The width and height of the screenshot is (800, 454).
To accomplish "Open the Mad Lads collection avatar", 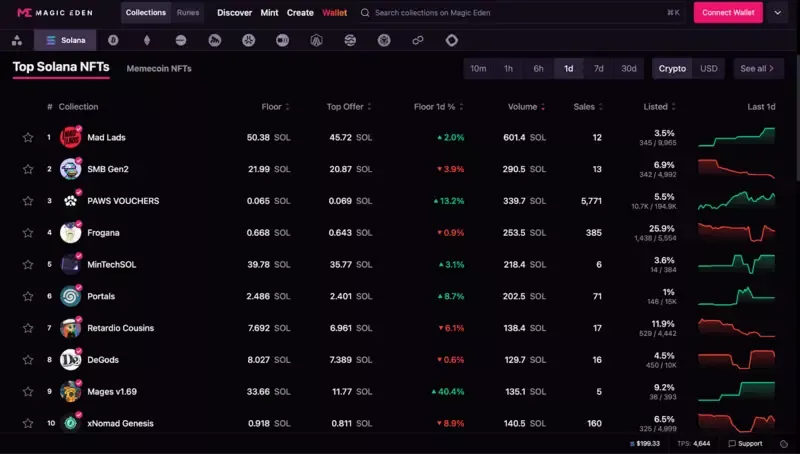I will pyautogui.click(x=70, y=137).
